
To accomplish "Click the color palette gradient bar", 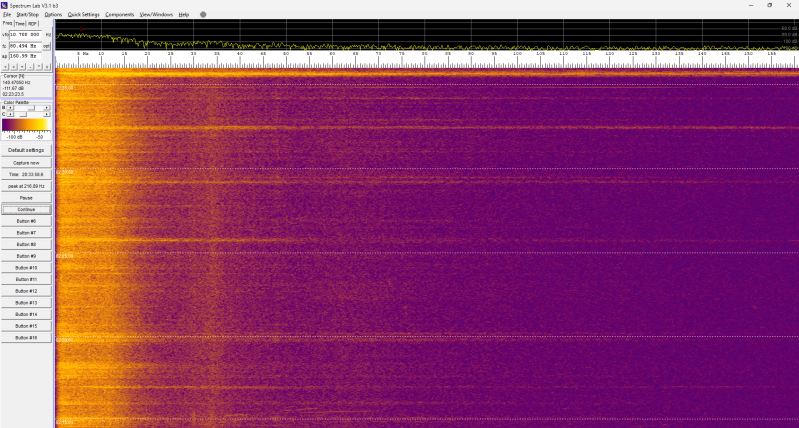I will pyautogui.click(x=25, y=125).
